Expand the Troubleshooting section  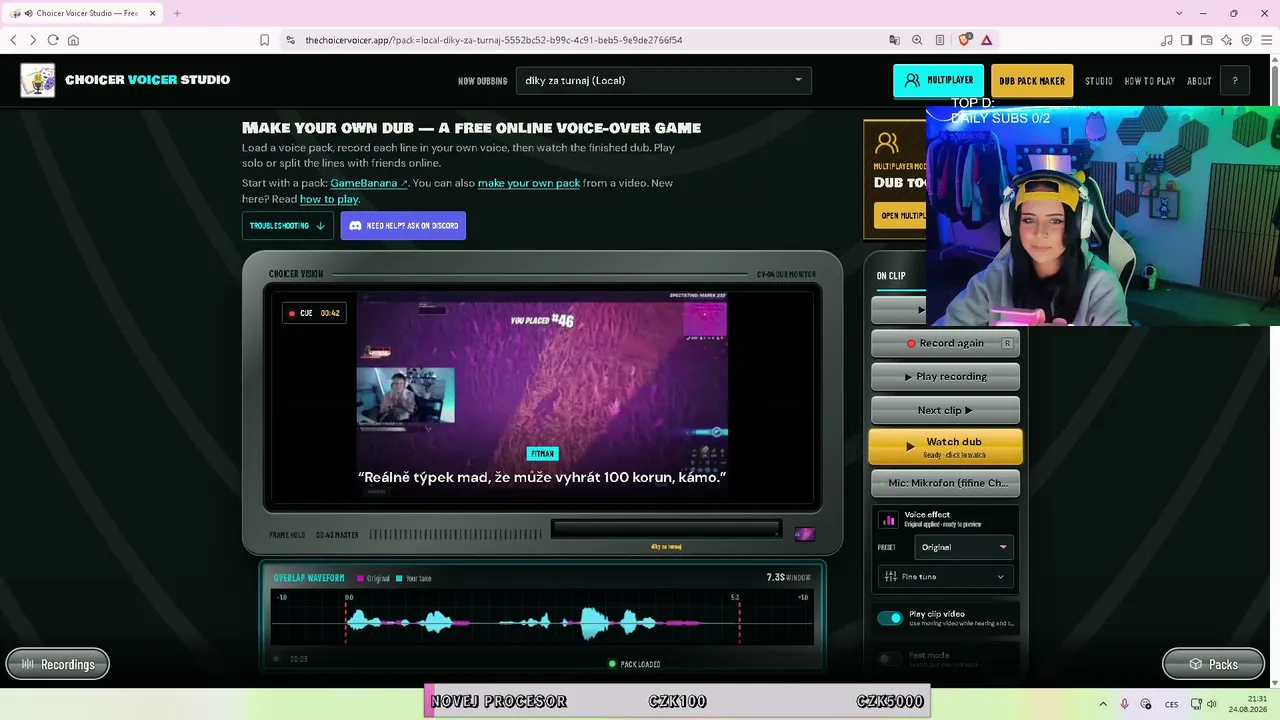(x=288, y=226)
